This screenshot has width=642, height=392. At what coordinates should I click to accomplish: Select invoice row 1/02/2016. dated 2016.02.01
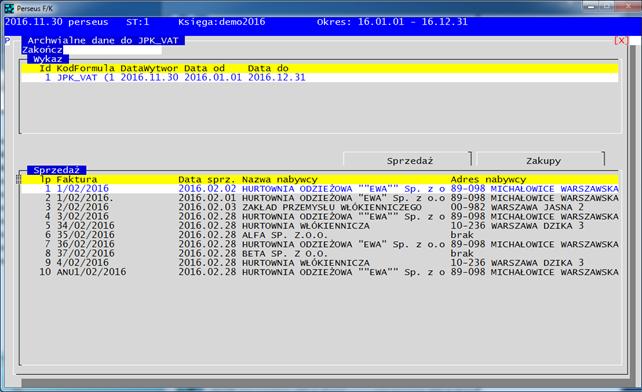[319, 198]
